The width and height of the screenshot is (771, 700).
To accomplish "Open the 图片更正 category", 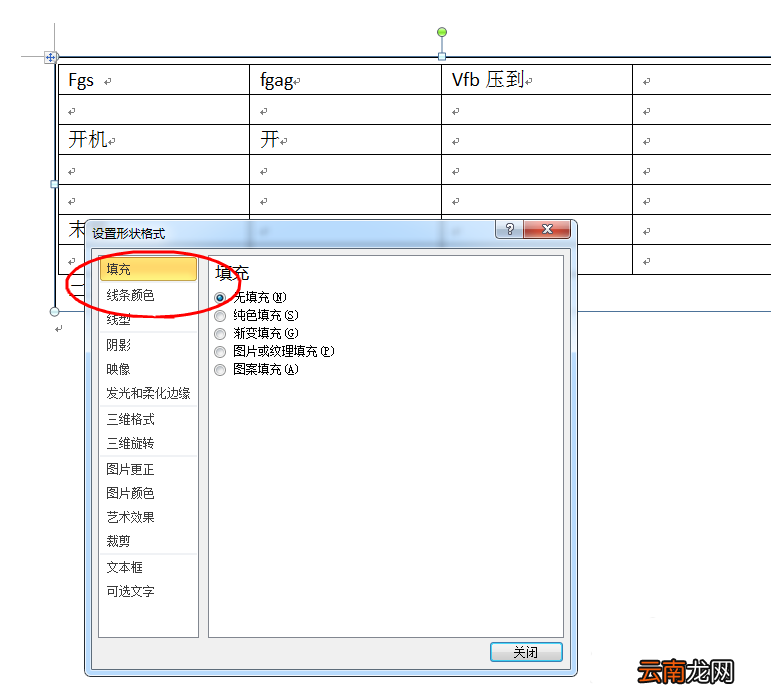I will pyautogui.click(x=148, y=469).
